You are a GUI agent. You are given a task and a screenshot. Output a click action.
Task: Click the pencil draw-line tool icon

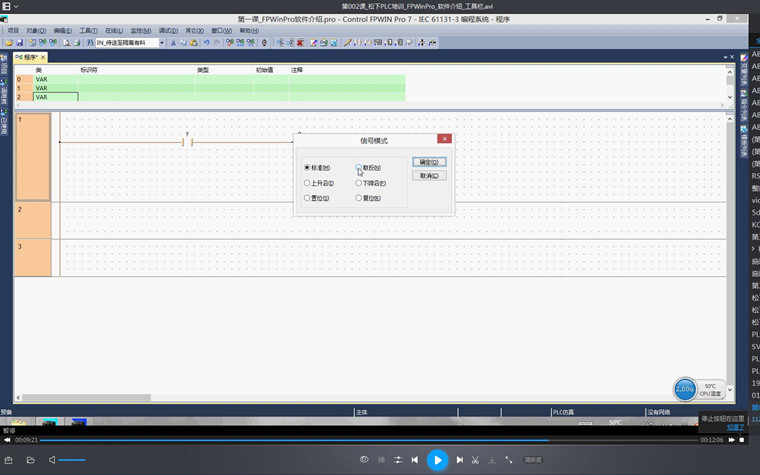348,43
